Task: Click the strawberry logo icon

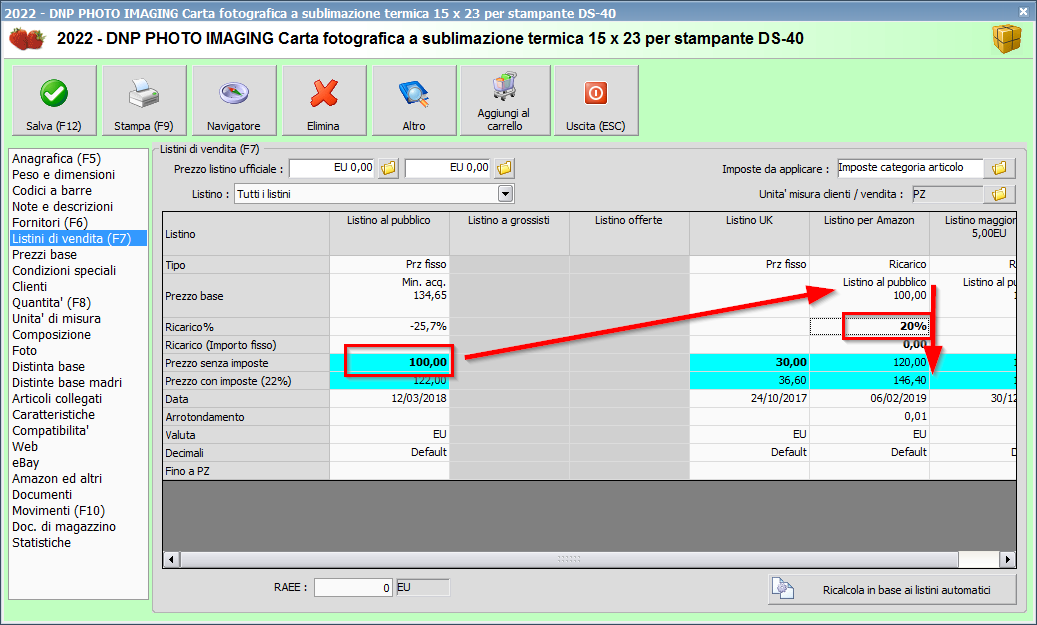Action: coord(27,38)
